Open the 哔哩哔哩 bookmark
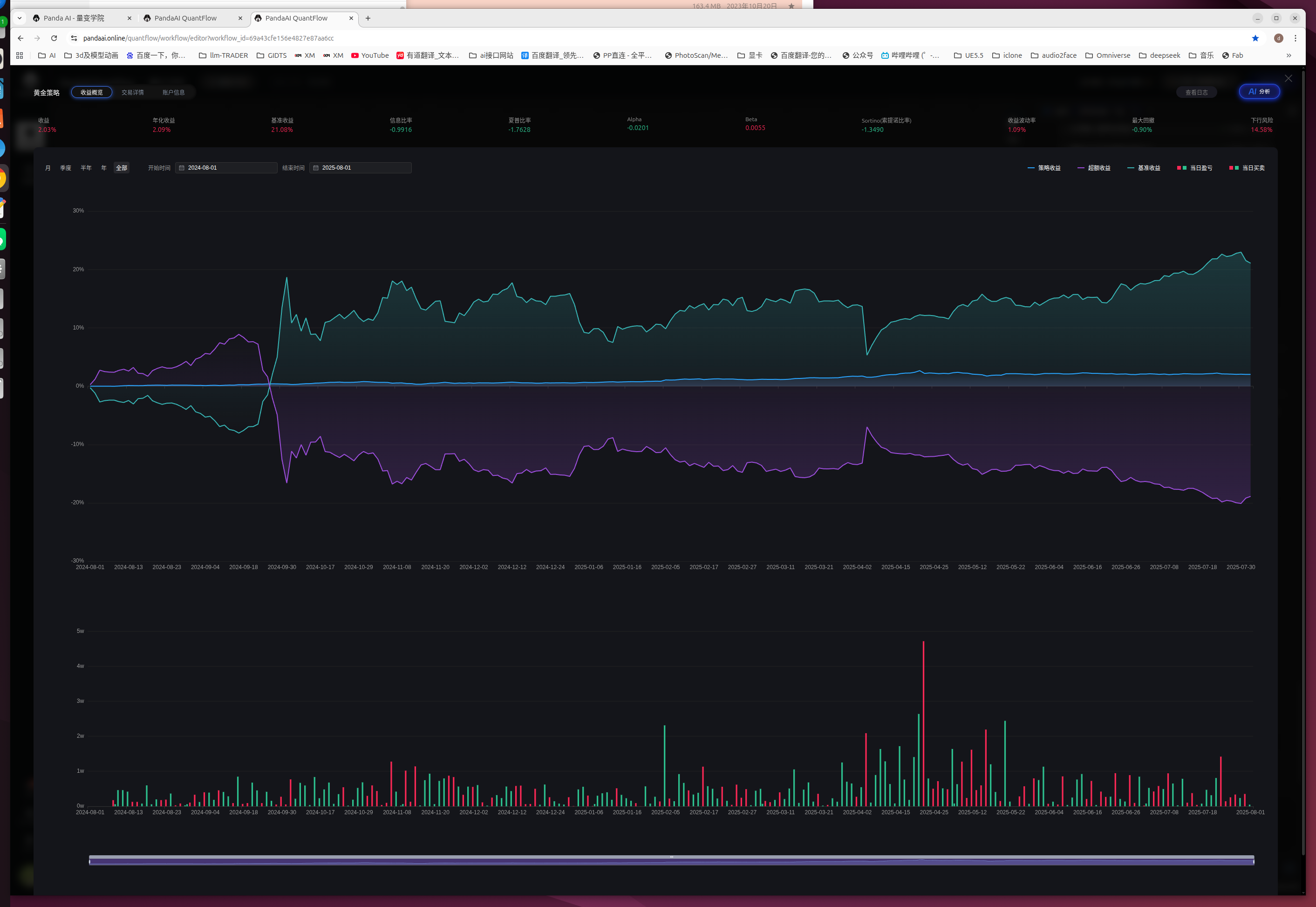 coord(910,55)
